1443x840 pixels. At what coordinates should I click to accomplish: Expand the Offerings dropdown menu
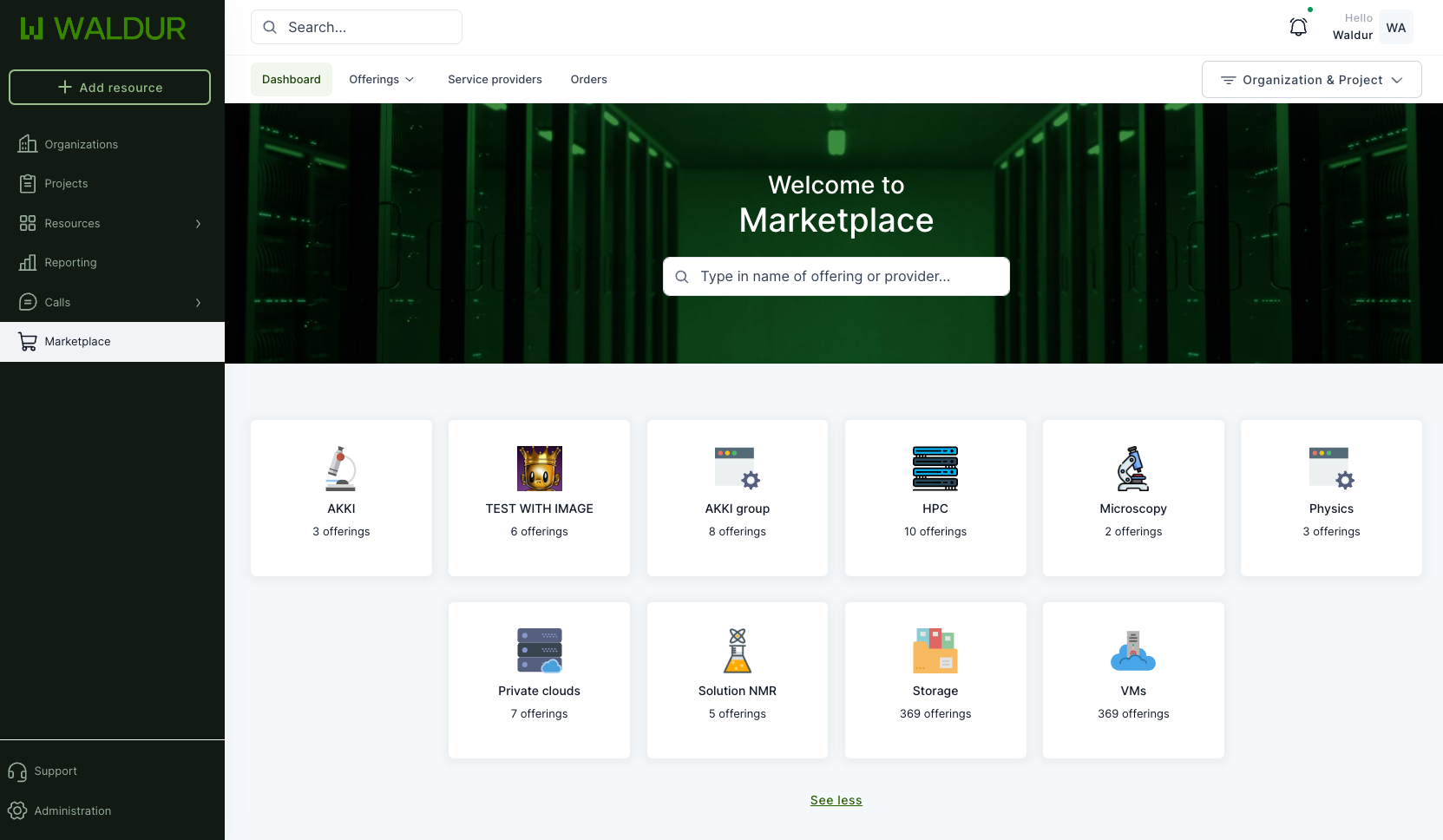(x=381, y=79)
